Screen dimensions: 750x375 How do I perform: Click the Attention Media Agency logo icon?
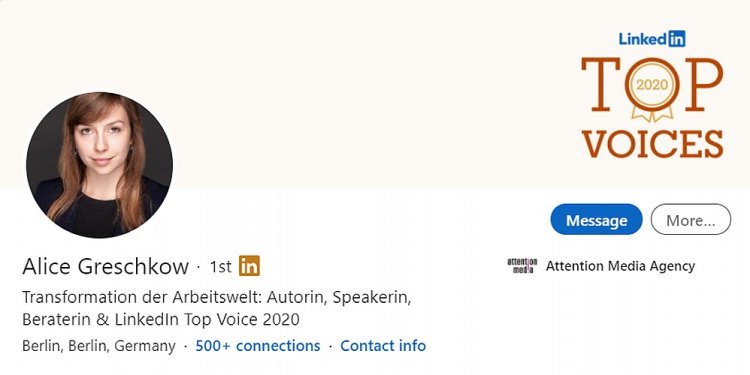tap(522, 265)
